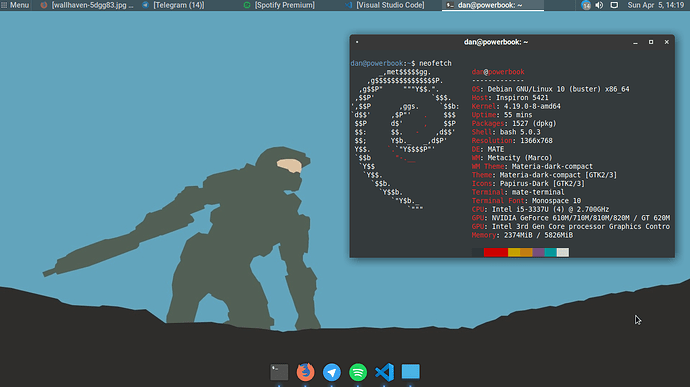The height and width of the screenshot is (387, 690).
Task: Open the blue square dock icon
Action: (411, 372)
